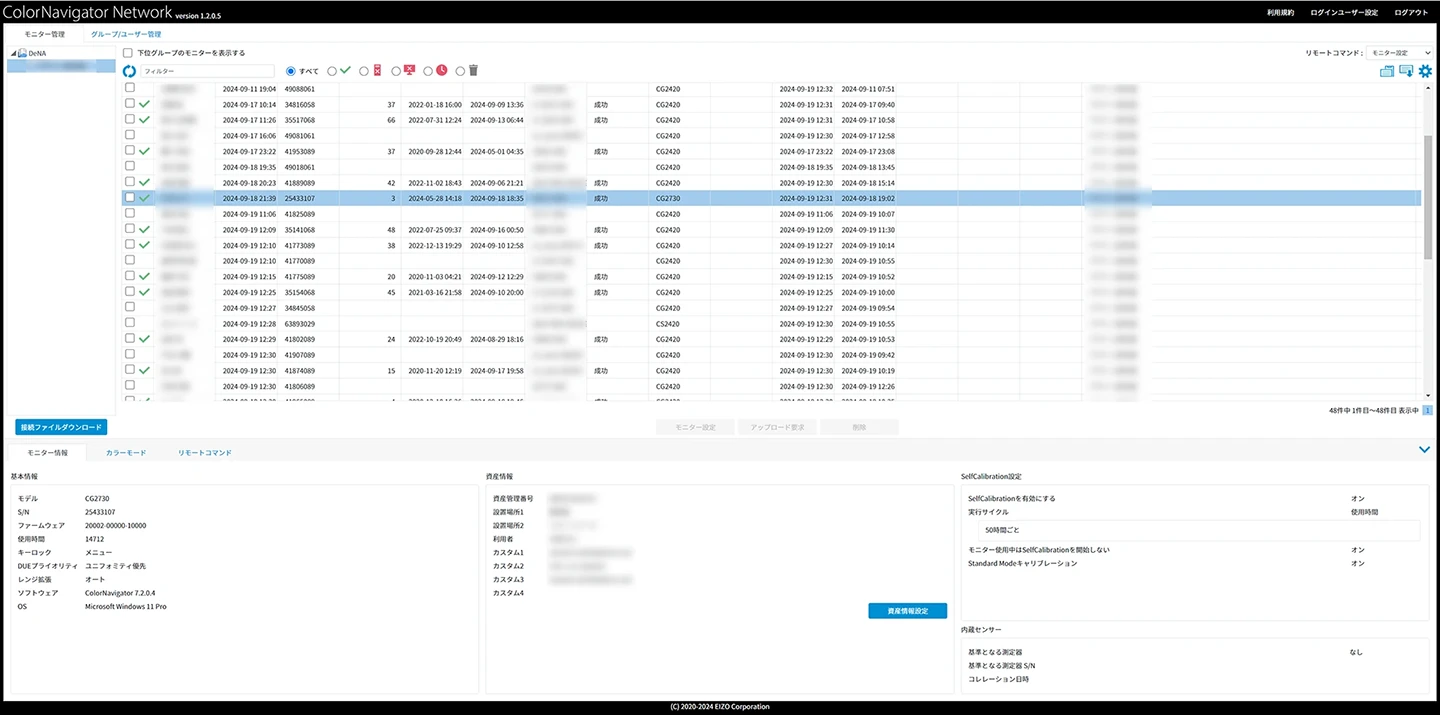The image size is (1440, 715).
Task: Click the 資産情報設定 button
Action: 907,610
